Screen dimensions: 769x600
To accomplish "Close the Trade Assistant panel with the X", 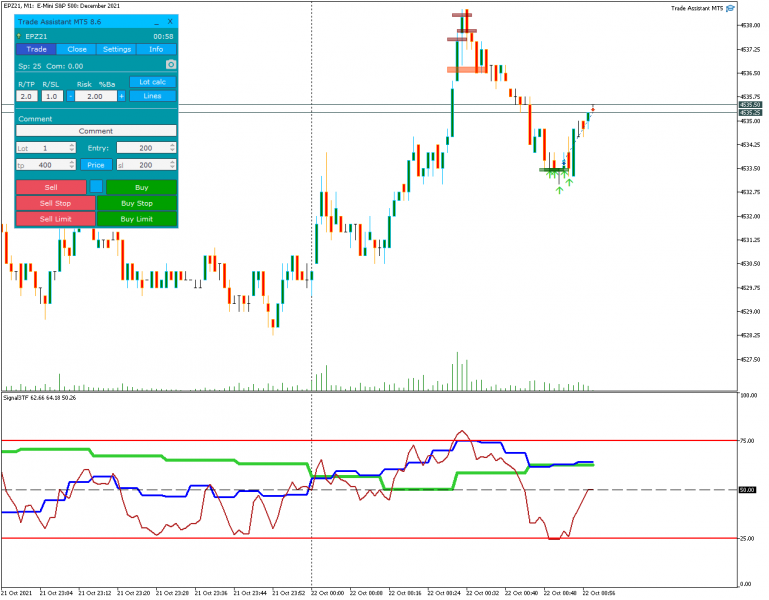I will [x=170, y=22].
